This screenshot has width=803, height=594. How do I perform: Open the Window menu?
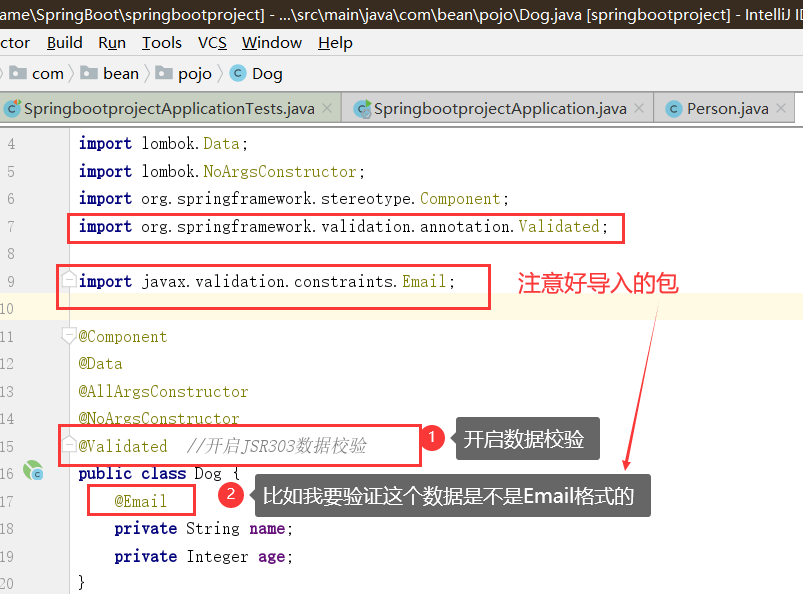click(272, 43)
